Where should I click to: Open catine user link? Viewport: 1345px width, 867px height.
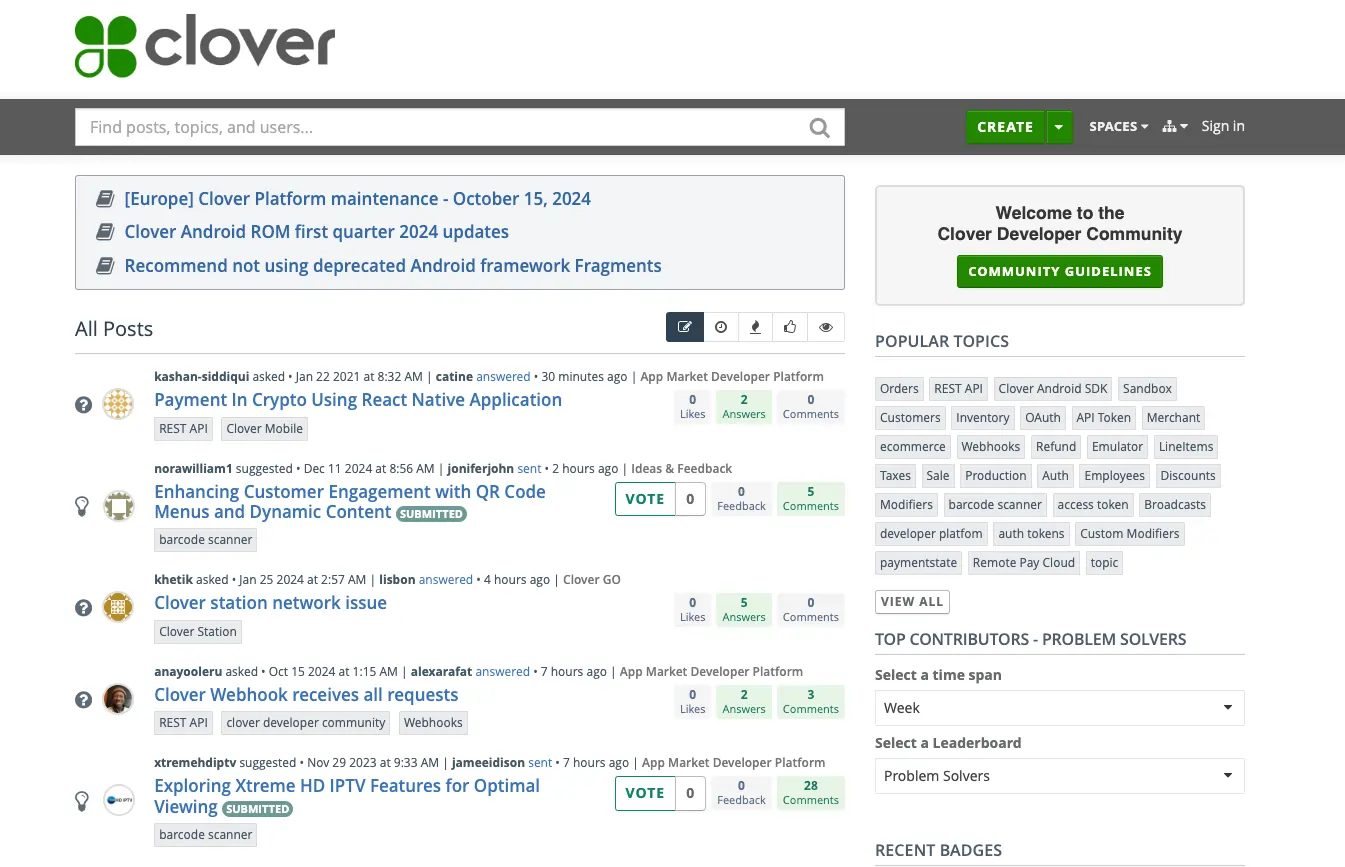click(x=454, y=377)
